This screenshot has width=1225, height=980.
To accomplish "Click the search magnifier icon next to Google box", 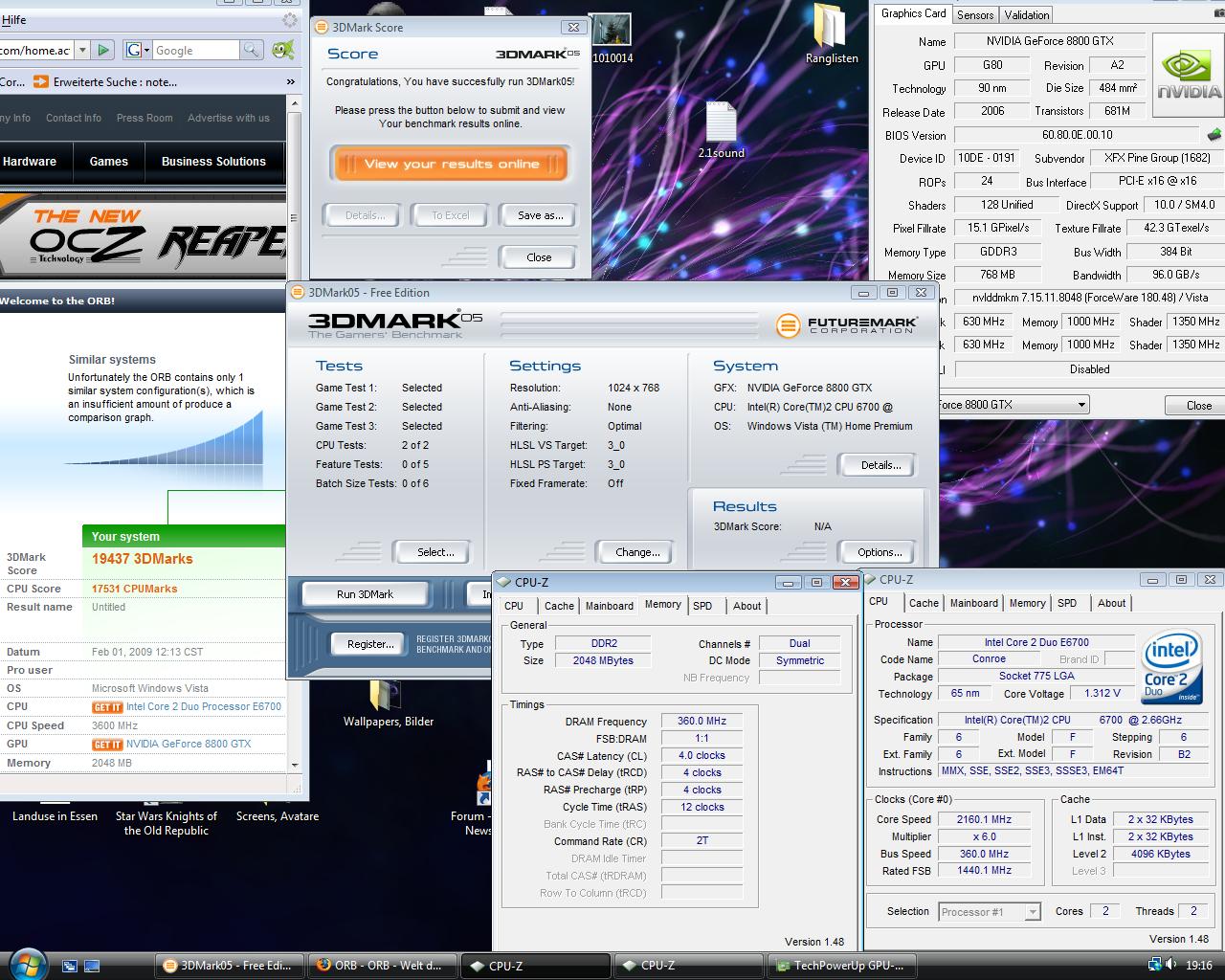I will pos(251,50).
